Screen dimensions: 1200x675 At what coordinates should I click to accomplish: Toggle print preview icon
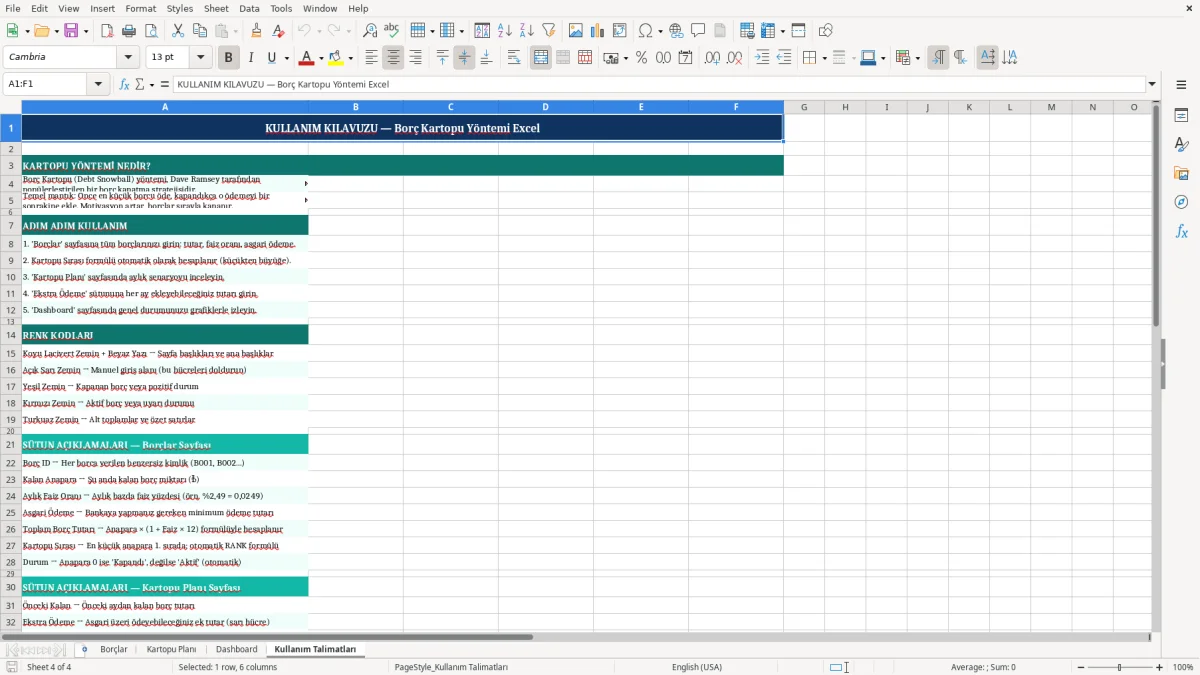click(x=151, y=31)
